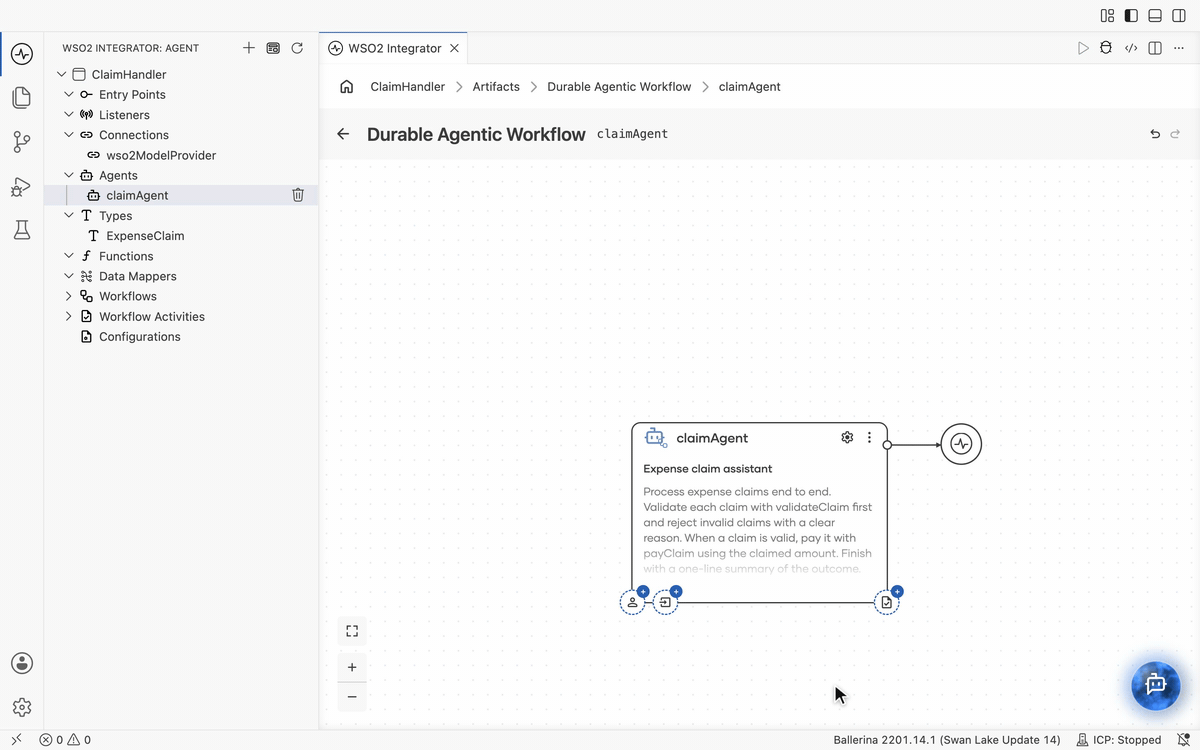The image size is (1200, 750).
Task: Collapse the Connections section
Action: click(x=69, y=135)
